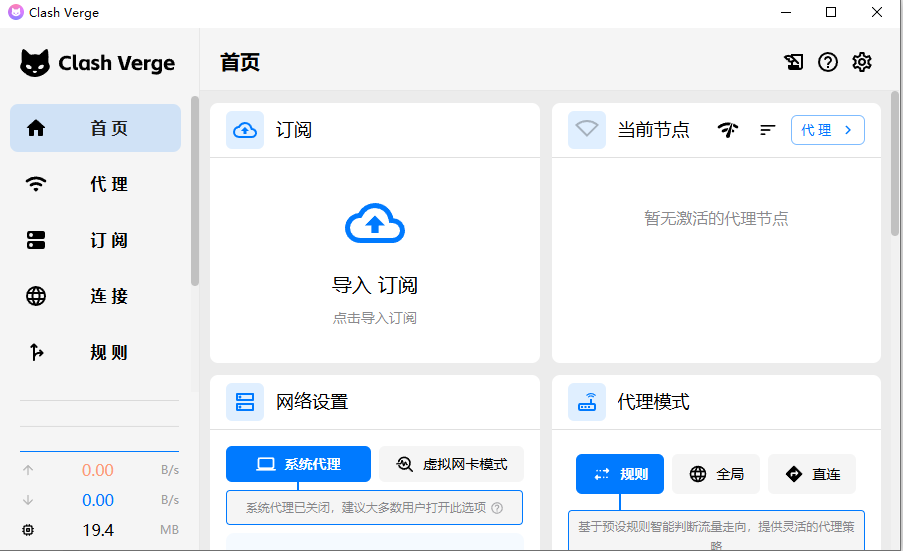Select 规则 proxy mode
Viewport: 903px width, 551px height.
620,474
